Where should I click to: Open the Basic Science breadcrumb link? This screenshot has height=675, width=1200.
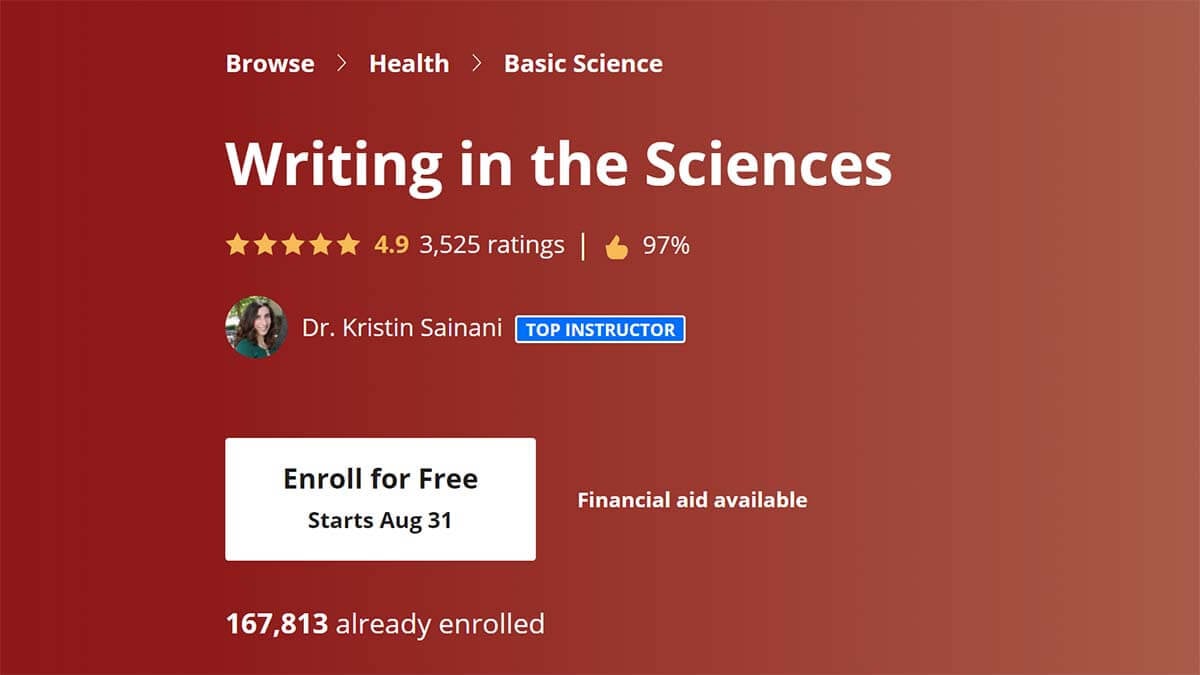(x=583, y=63)
